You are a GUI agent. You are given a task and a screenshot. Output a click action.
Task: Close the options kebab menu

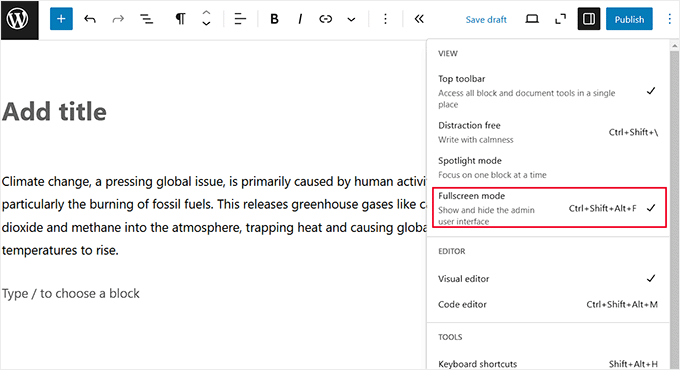[669, 19]
